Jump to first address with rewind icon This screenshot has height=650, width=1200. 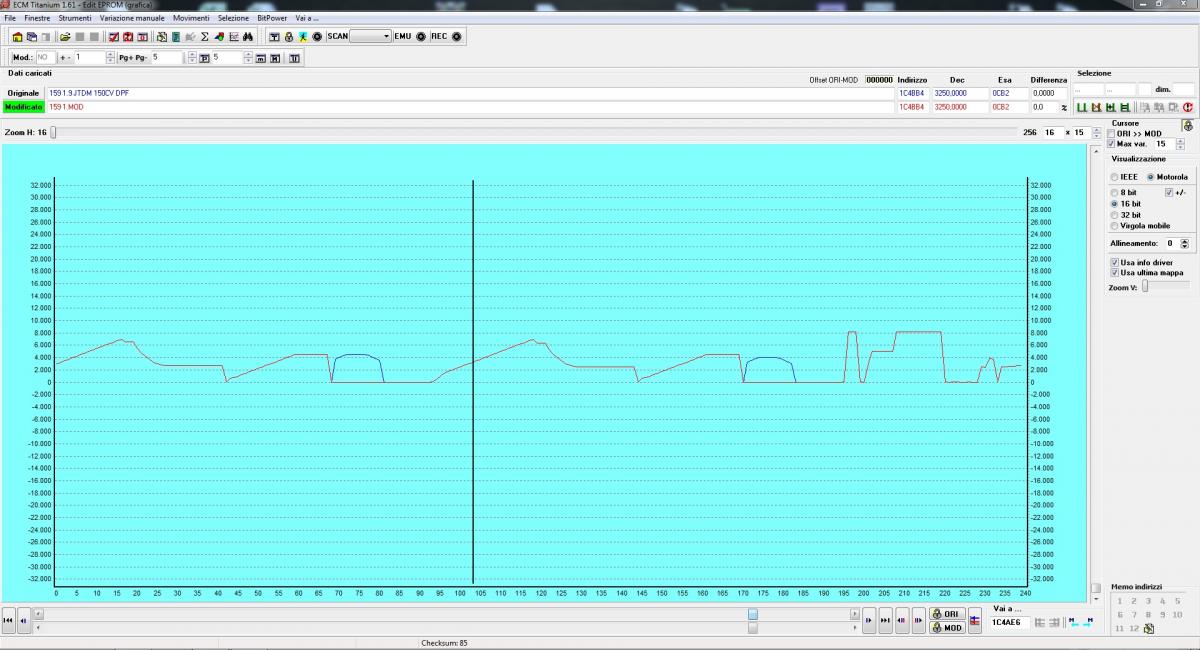[x=9, y=620]
